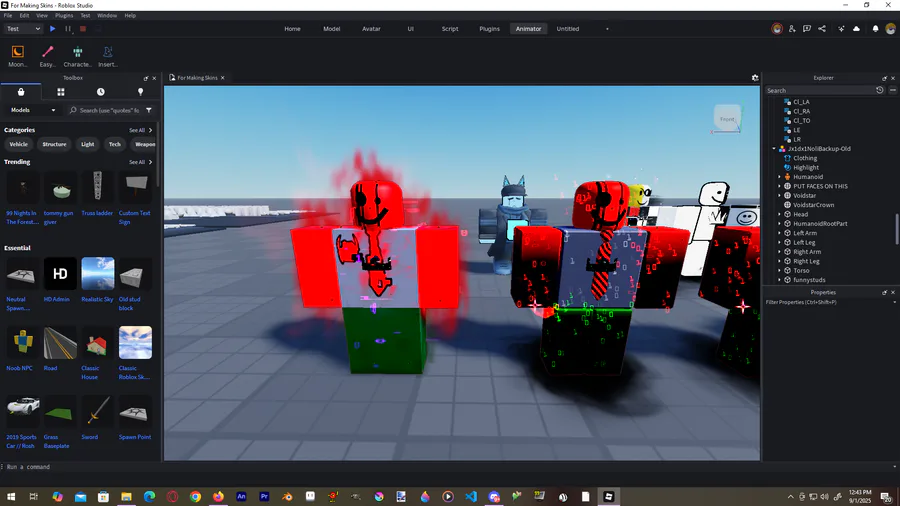Open the collaborator add-person icon

tap(792, 29)
